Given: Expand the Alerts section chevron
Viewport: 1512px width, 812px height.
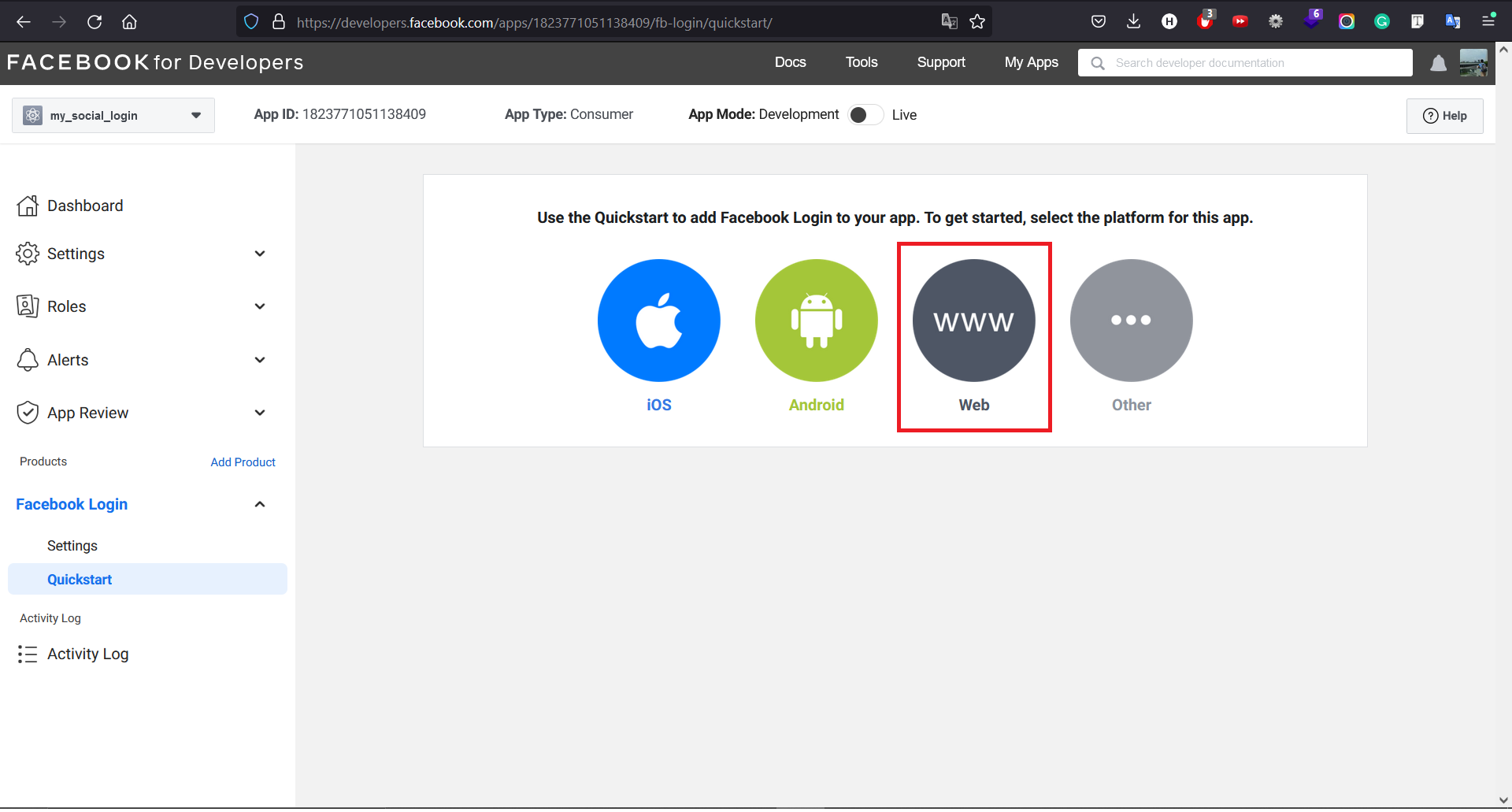Looking at the screenshot, I should pos(260,360).
